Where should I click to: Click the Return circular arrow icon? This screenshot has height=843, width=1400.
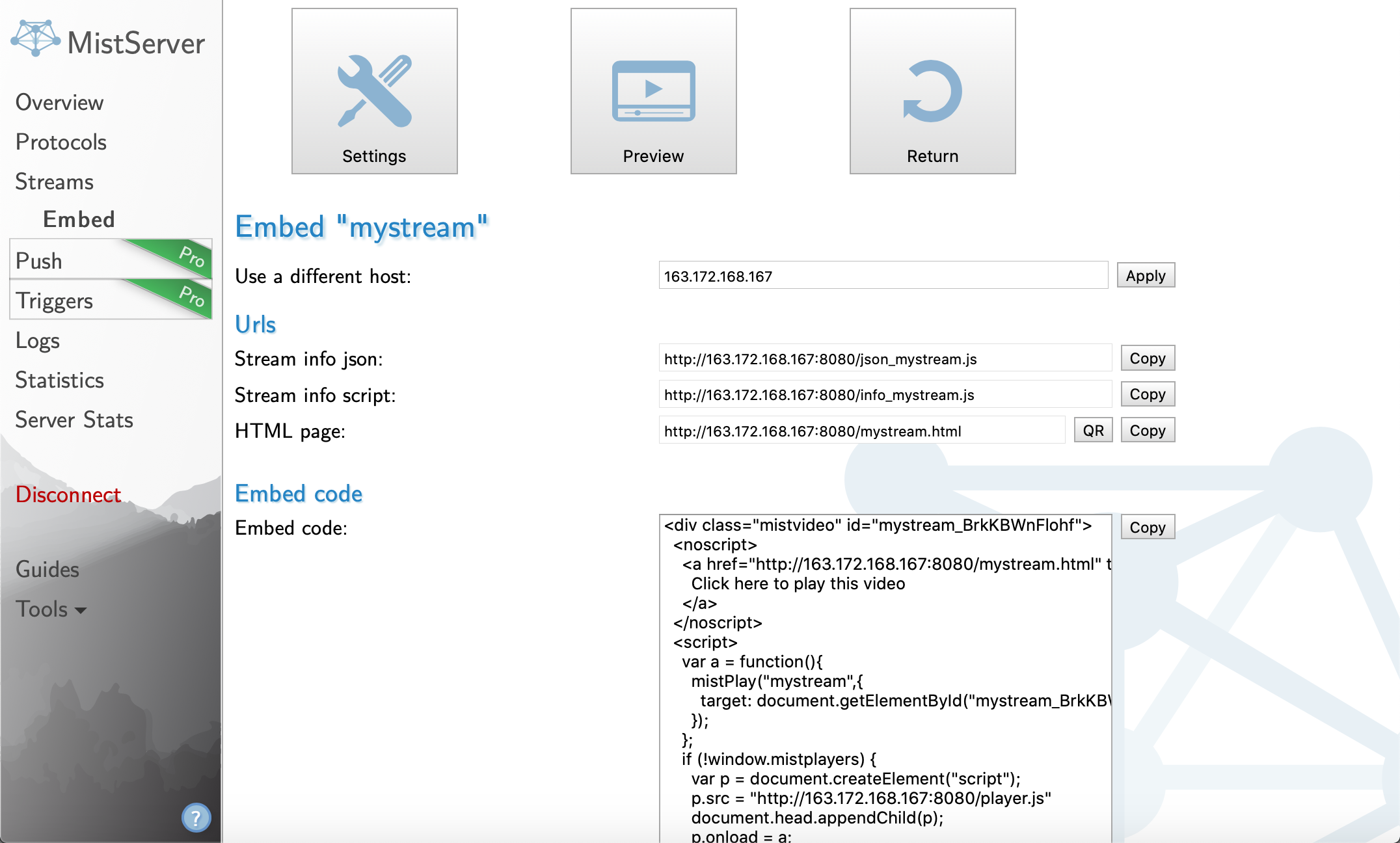pos(932,91)
